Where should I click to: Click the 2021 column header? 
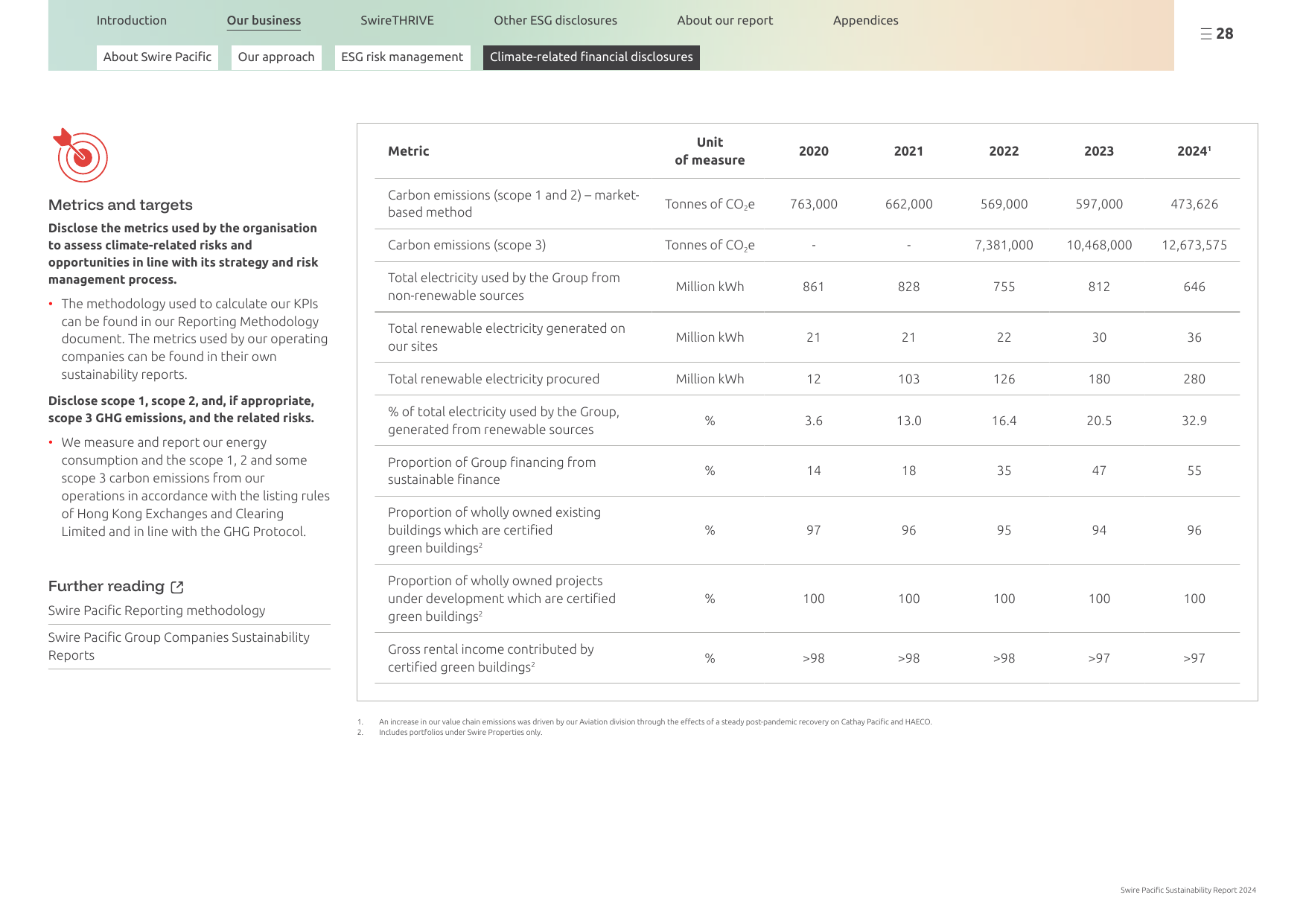coord(908,151)
